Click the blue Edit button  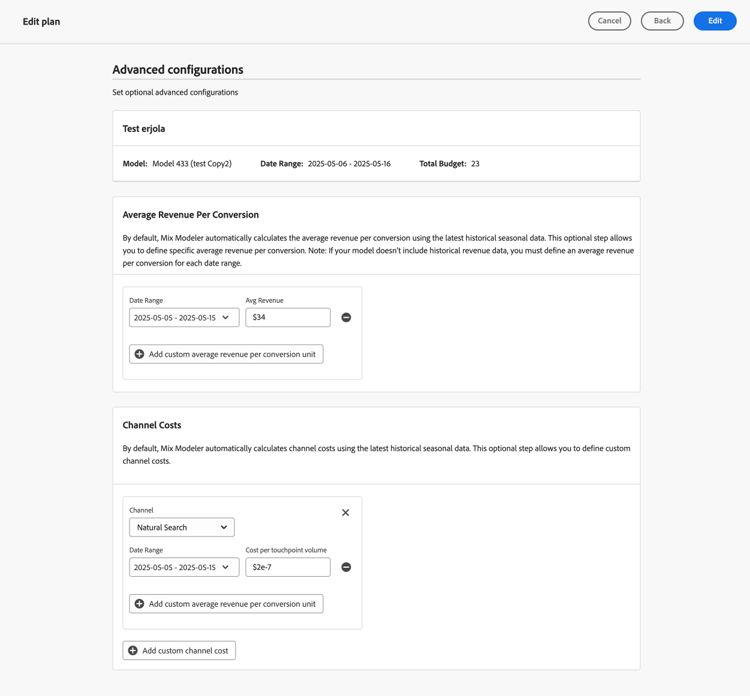[x=714, y=21]
